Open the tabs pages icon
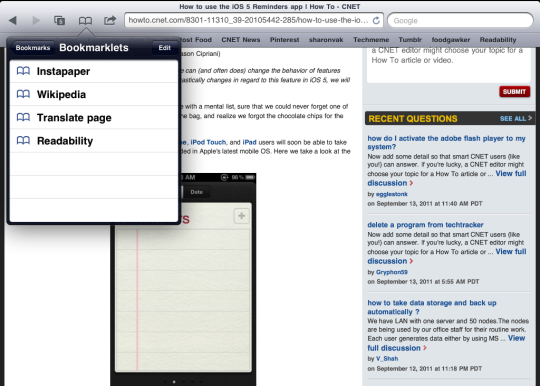 (60, 21)
